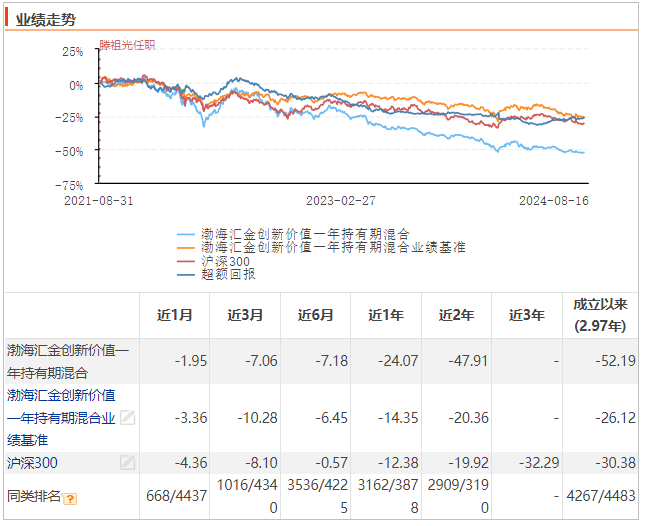Click the edit pencil icon beside 沪深300
Screen dimensions: 646x526
(x=128, y=463)
